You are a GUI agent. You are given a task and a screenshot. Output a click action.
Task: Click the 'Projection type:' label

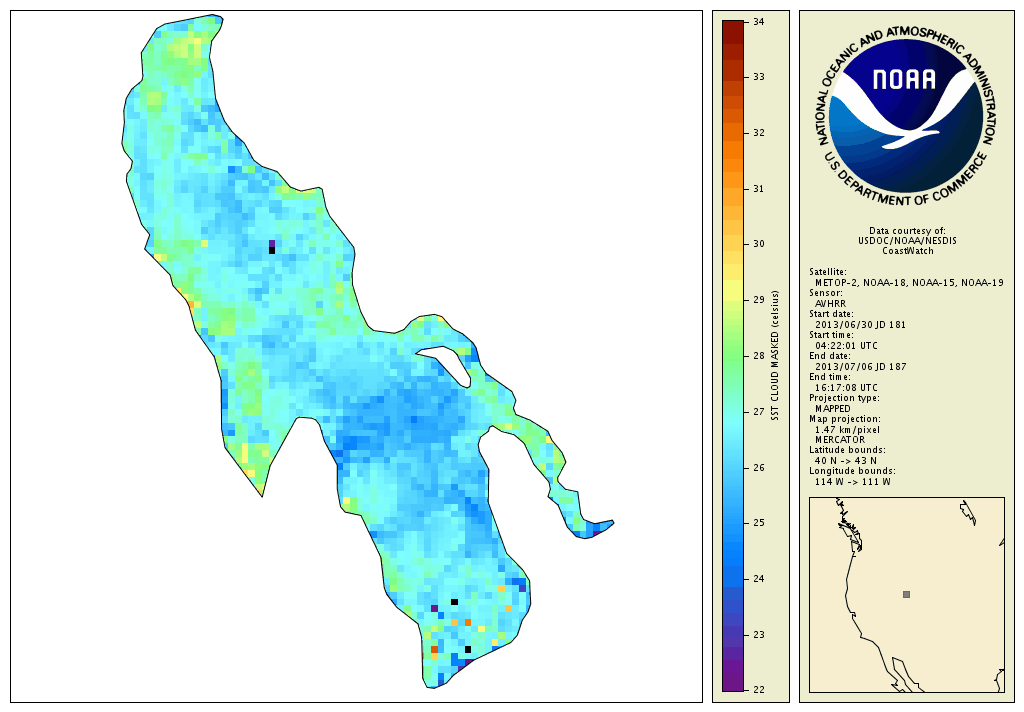[844, 398]
